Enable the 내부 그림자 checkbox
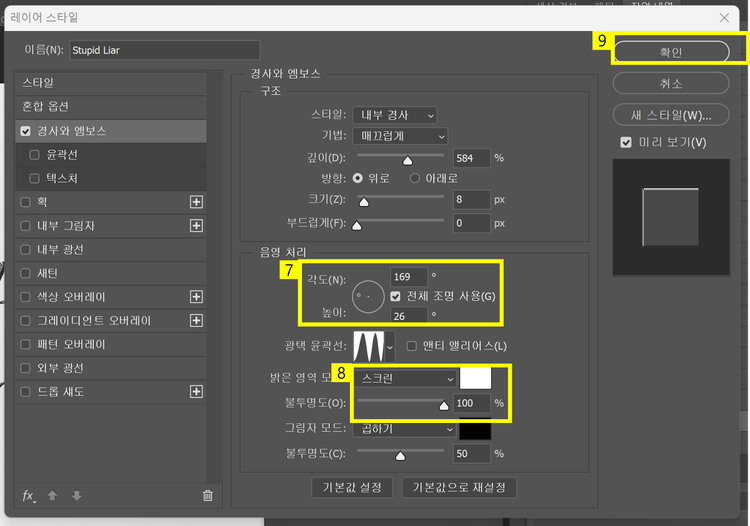 pos(25,226)
